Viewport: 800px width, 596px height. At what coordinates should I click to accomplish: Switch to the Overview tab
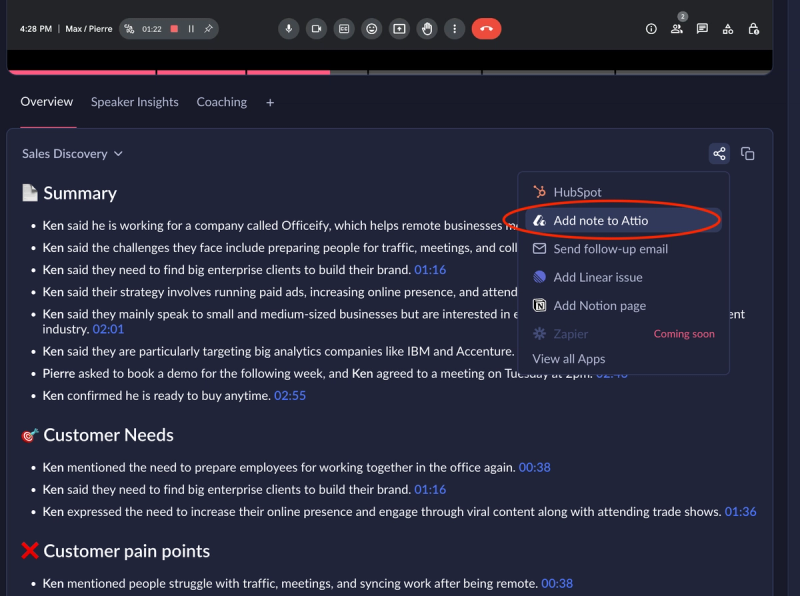(x=47, y=102)
